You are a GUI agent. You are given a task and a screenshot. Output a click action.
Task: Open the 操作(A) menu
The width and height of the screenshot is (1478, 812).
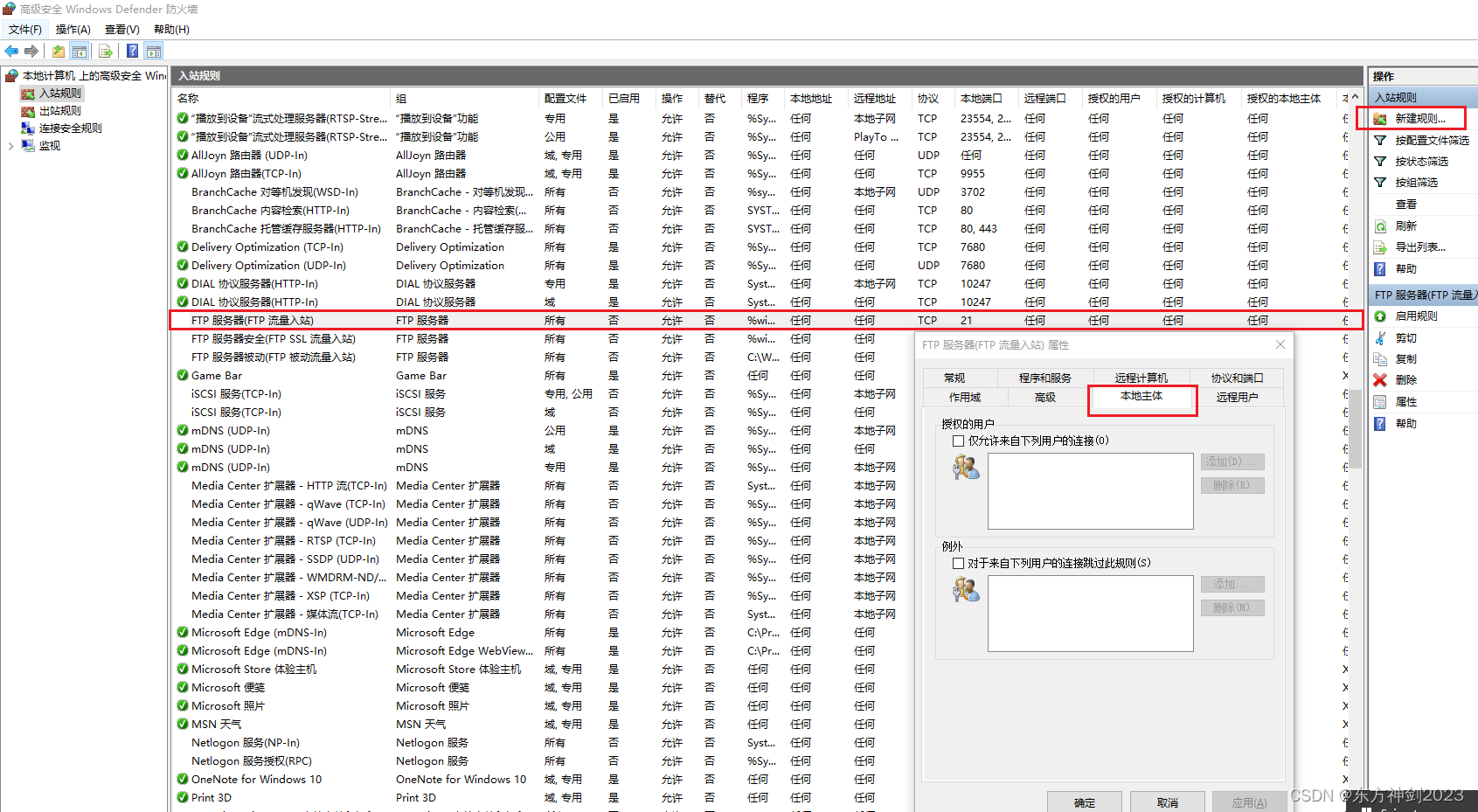[x=73, y=30]
